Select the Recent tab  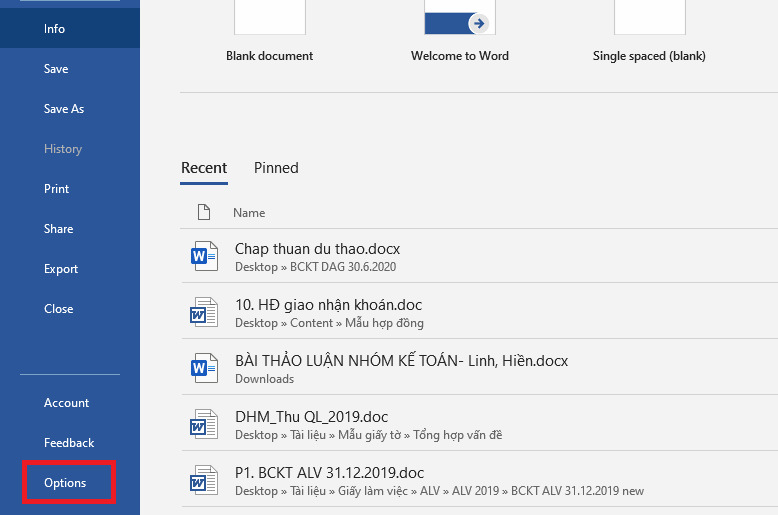pos(204,168)
